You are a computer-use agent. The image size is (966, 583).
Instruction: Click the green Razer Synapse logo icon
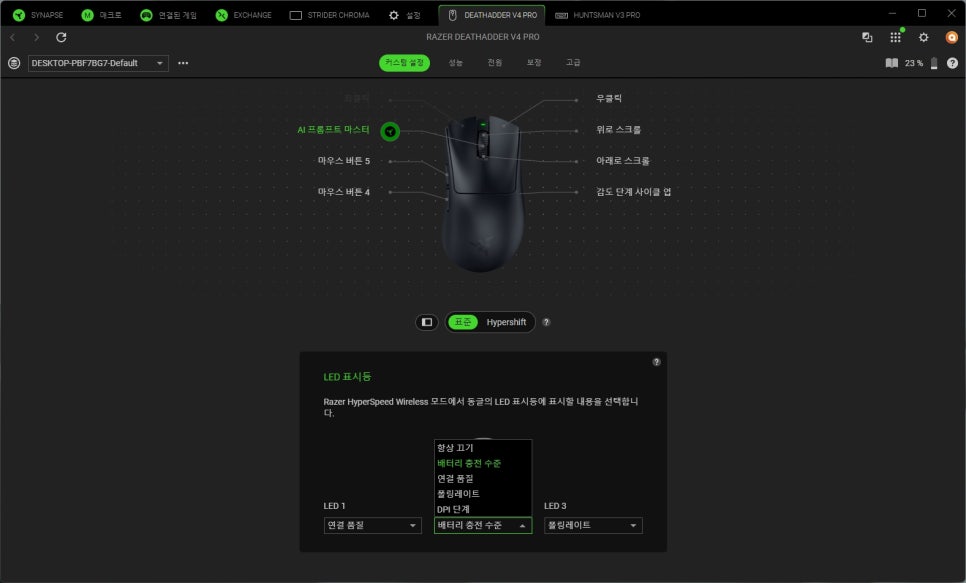(x=19, y=15)
